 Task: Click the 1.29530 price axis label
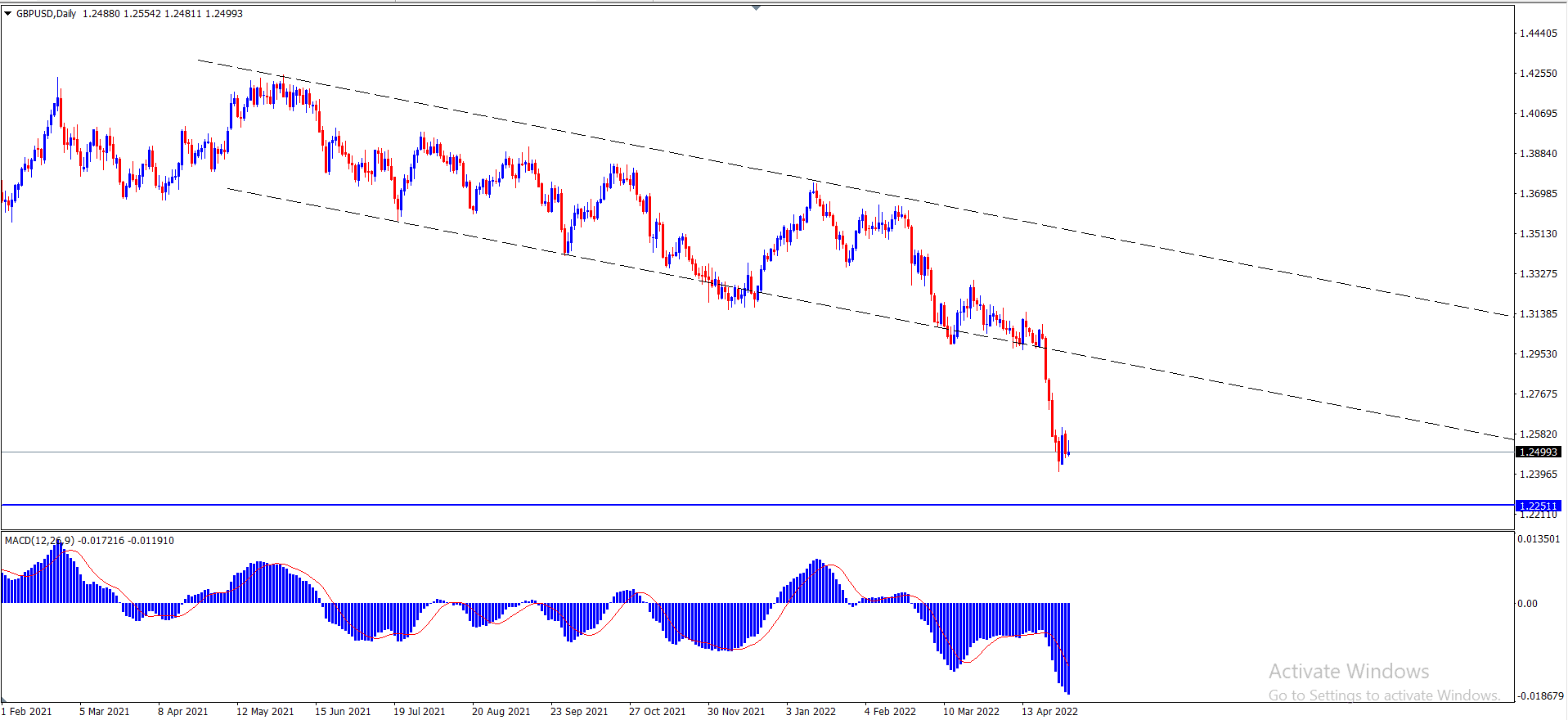point(1539,354)
